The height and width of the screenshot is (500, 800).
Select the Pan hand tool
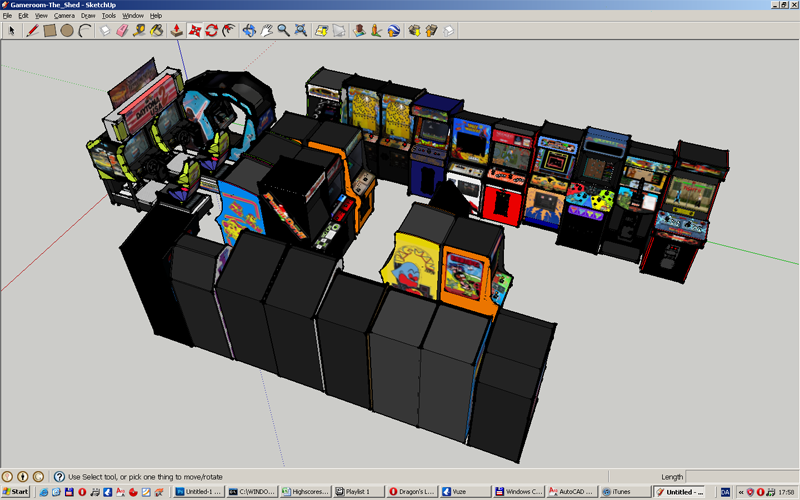pyautogui.click(x=266, y=31)
